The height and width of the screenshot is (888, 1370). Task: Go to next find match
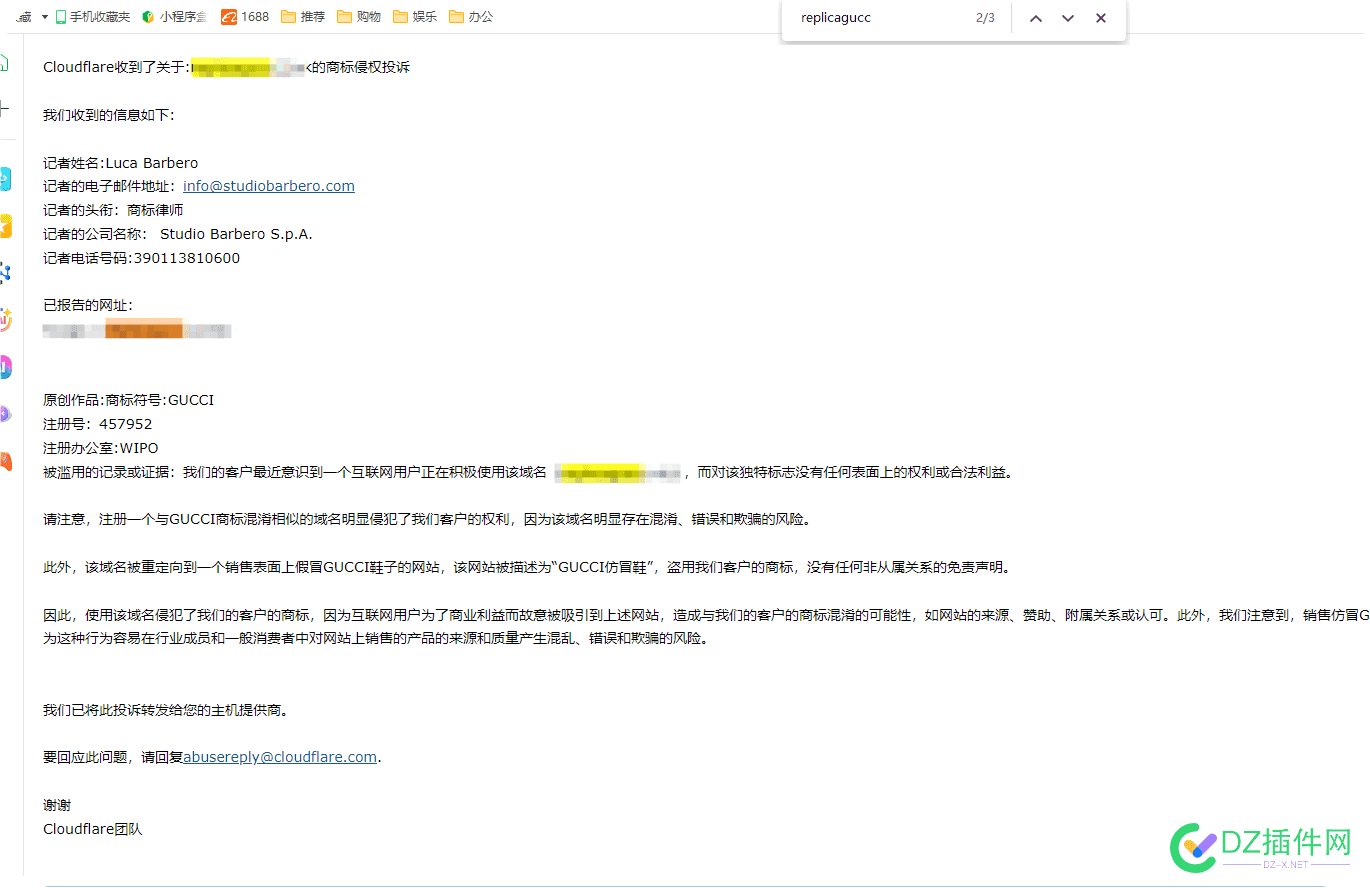(x=1068, y=18)
